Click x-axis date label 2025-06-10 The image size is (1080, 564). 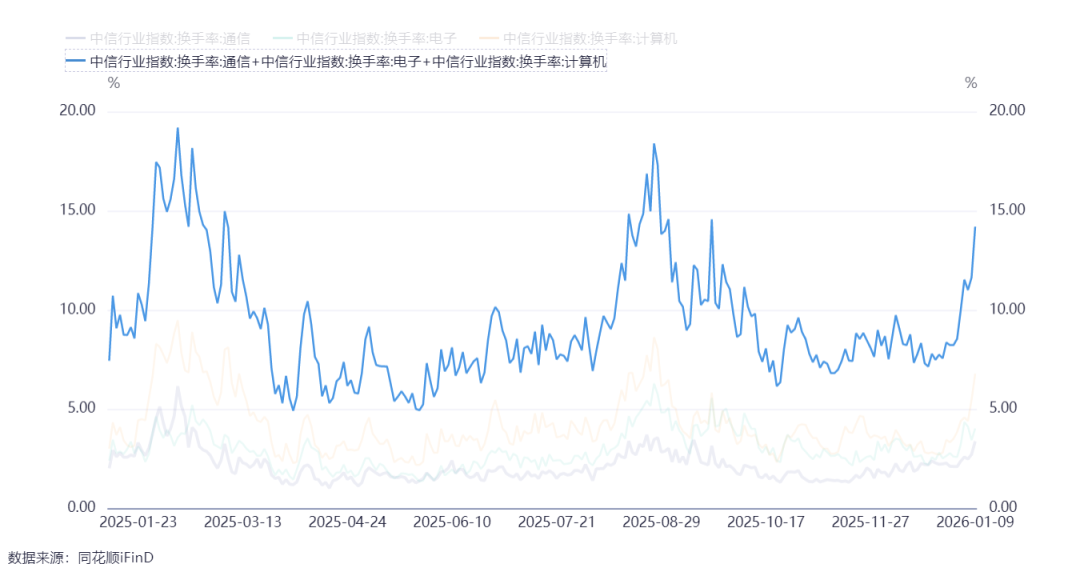[x=452, y=522]
